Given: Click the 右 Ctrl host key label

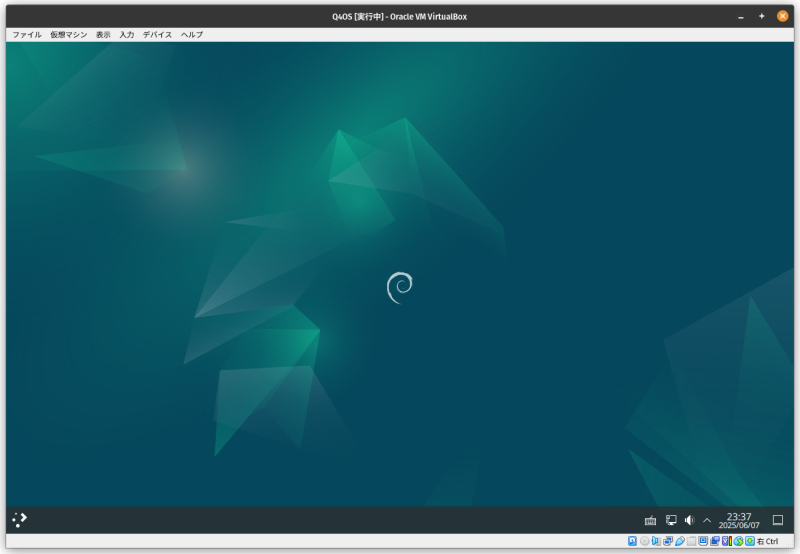Looking at the screenshot, I should pos(767,541).
